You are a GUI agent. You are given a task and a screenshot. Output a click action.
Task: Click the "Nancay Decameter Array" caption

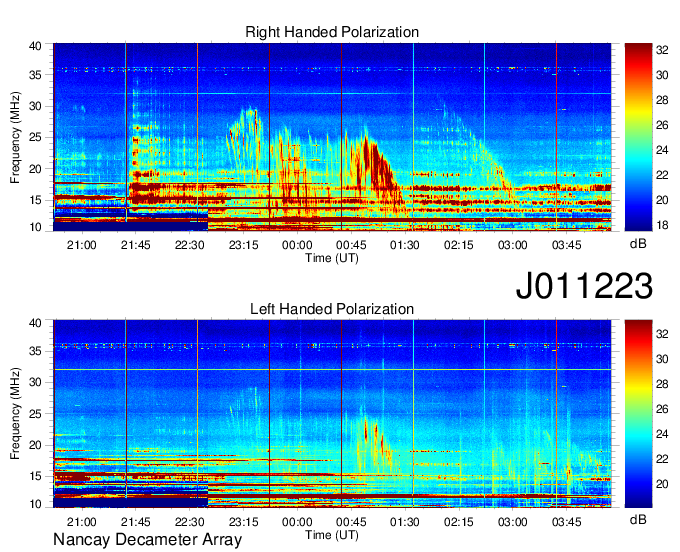pyautogui.click(x=147, y=540)
